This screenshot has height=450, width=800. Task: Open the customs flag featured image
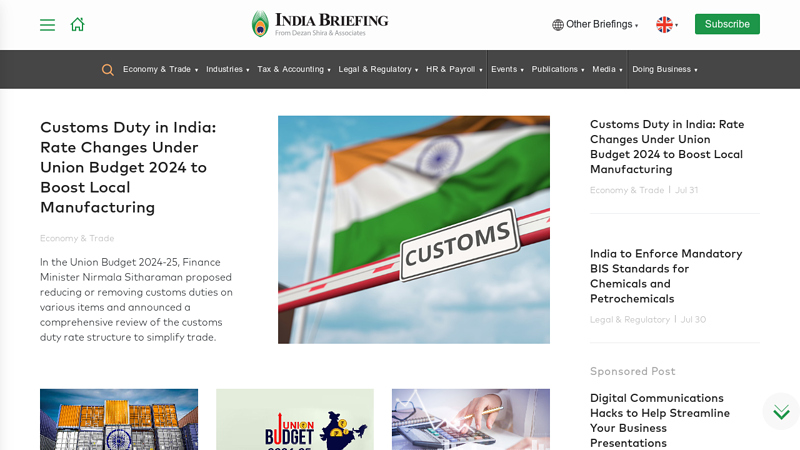414,230
